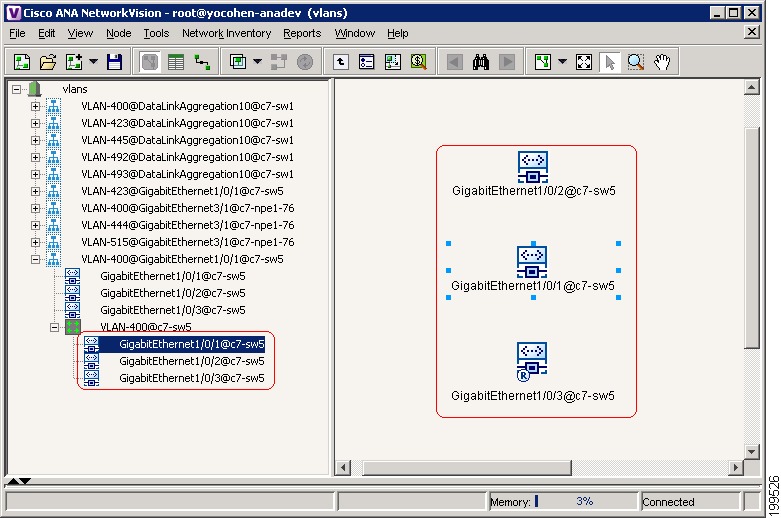The width and height of the screenshot is (781, 518).
Task: Expand VLAN-492@DataLinkAggregation10@c7-sw1 node
Action: [35, 157]
